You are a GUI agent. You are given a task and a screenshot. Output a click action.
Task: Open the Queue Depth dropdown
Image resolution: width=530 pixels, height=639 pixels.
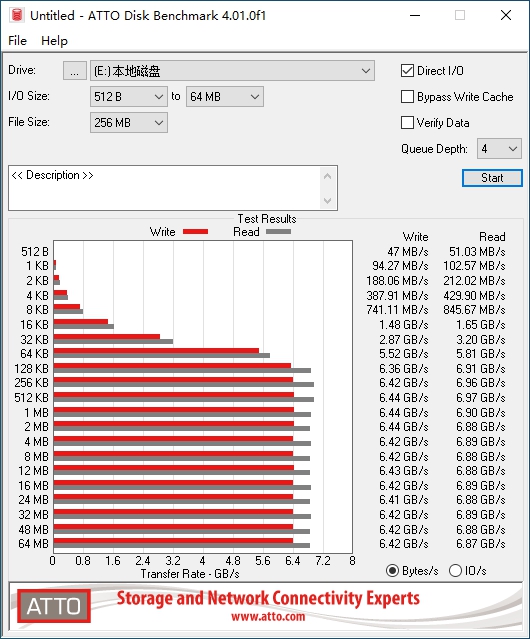pyautogui.click(x=499, y=149)
